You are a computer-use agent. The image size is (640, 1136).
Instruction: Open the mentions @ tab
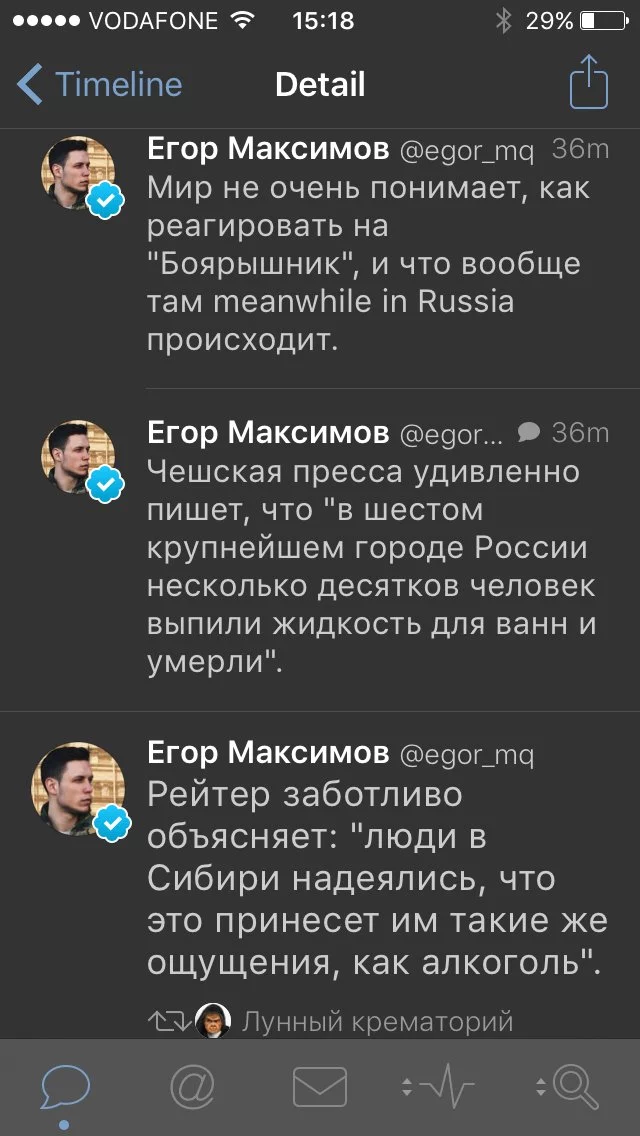pos(192,1087)
